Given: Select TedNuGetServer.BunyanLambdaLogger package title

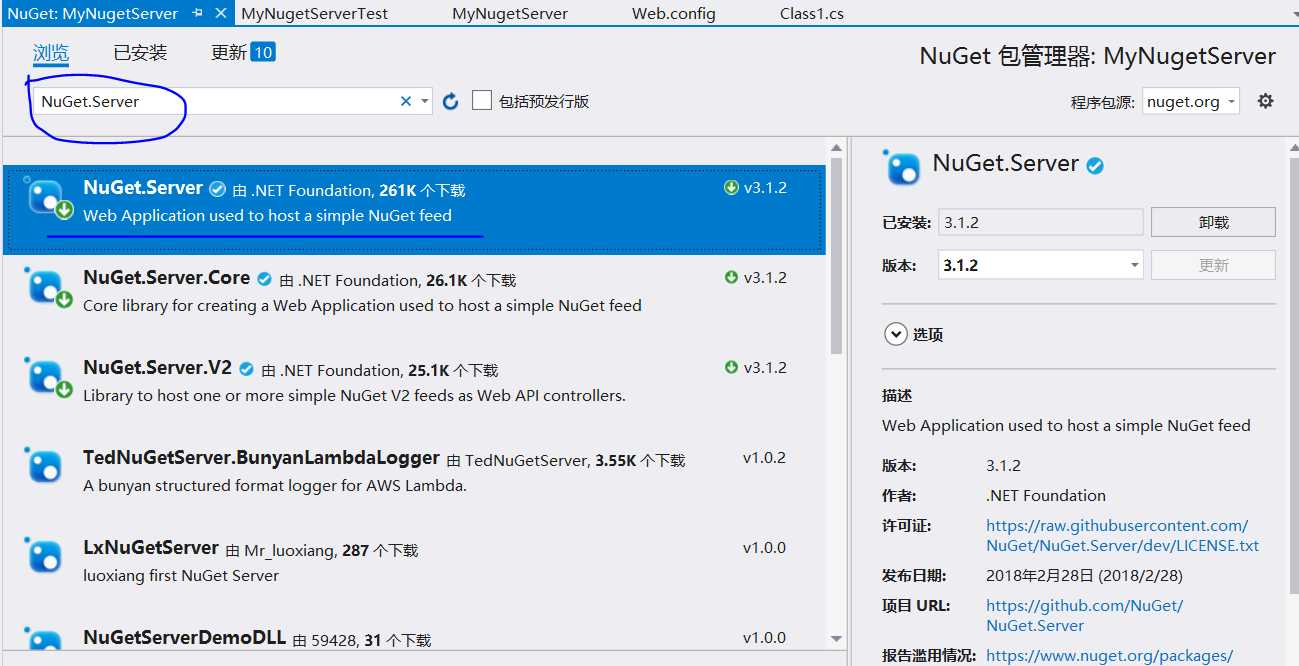Looking at the screenshot, I should coord(262,457).
